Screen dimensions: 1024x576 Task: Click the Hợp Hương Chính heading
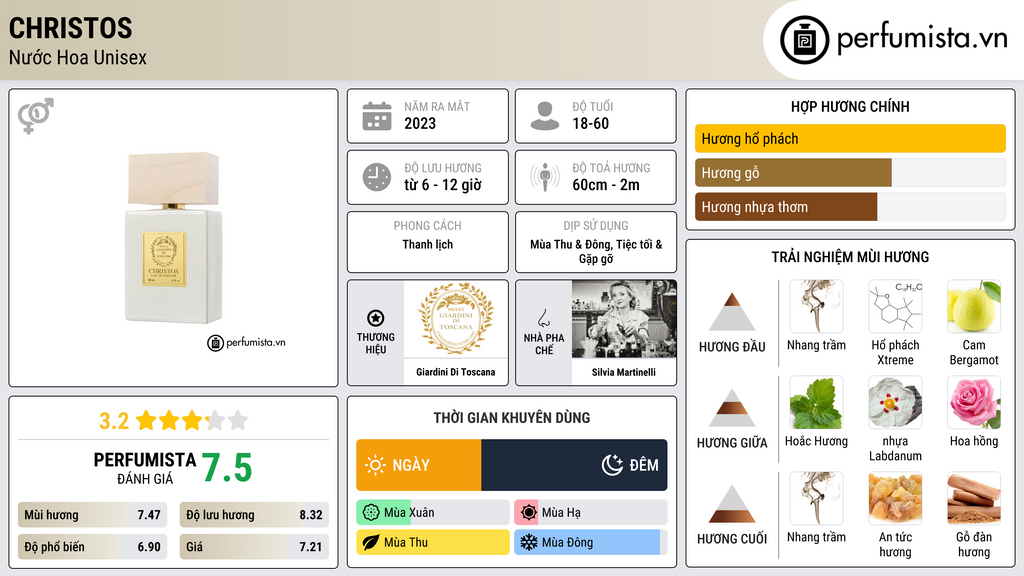(850, 106)
